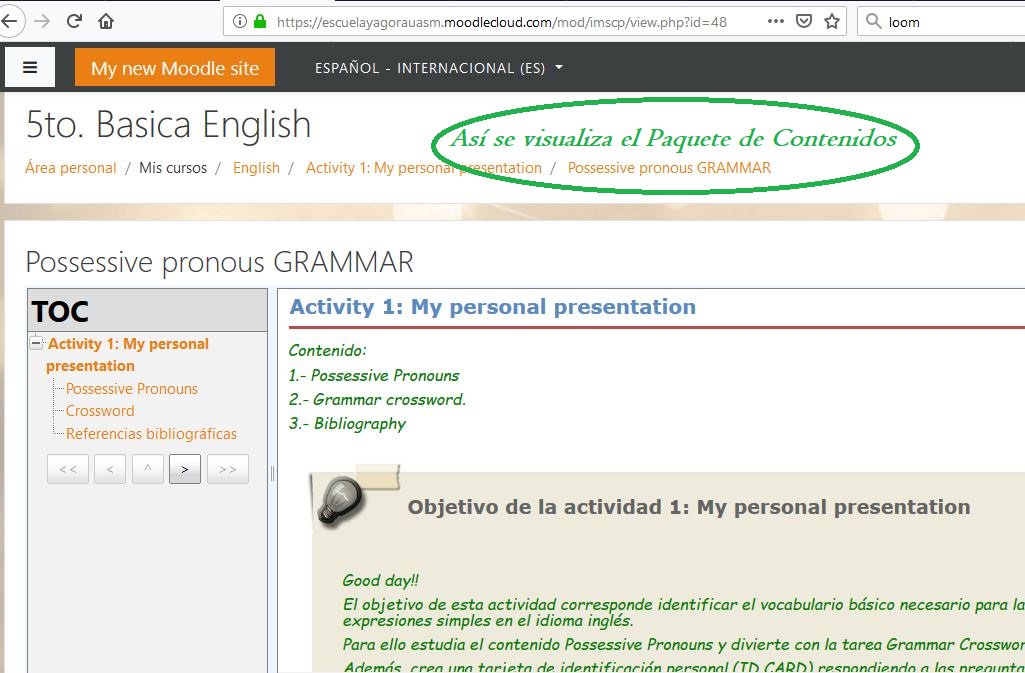The height and width of the screenshot is (673, 1025).
Task: Bookmark this page with the star icon
Action: 832,22
